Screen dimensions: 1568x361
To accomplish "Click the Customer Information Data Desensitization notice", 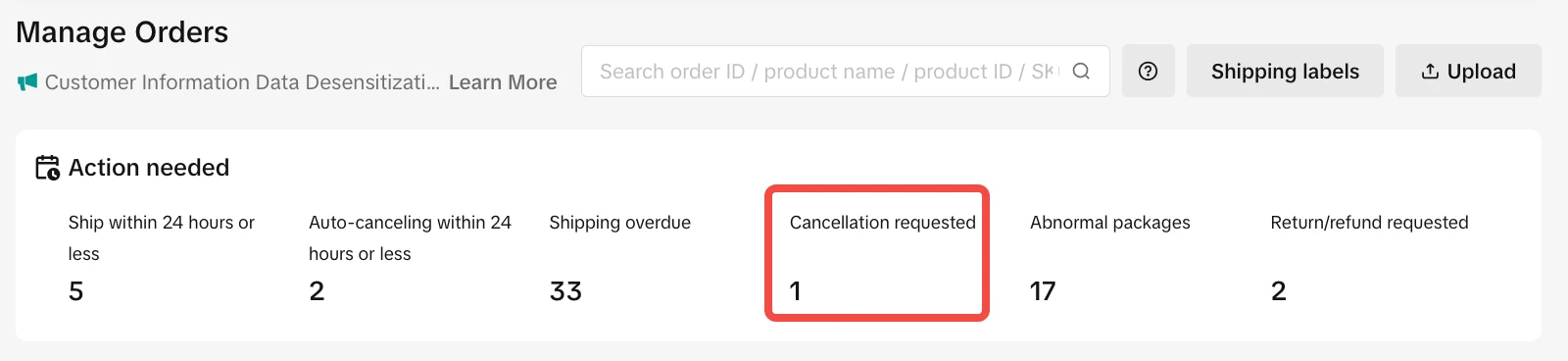I will coord(242,82).
